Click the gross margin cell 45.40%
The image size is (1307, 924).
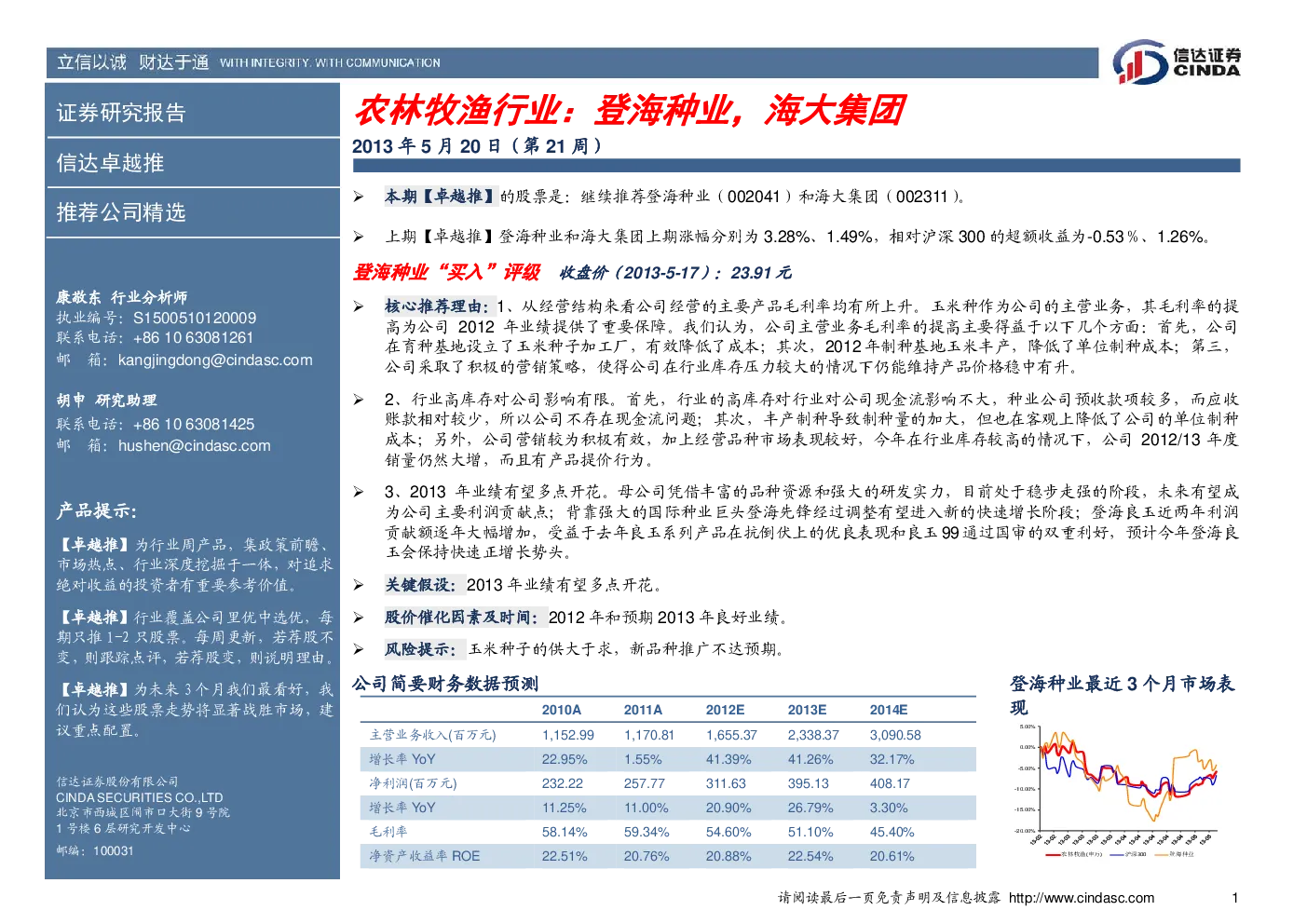892,833
